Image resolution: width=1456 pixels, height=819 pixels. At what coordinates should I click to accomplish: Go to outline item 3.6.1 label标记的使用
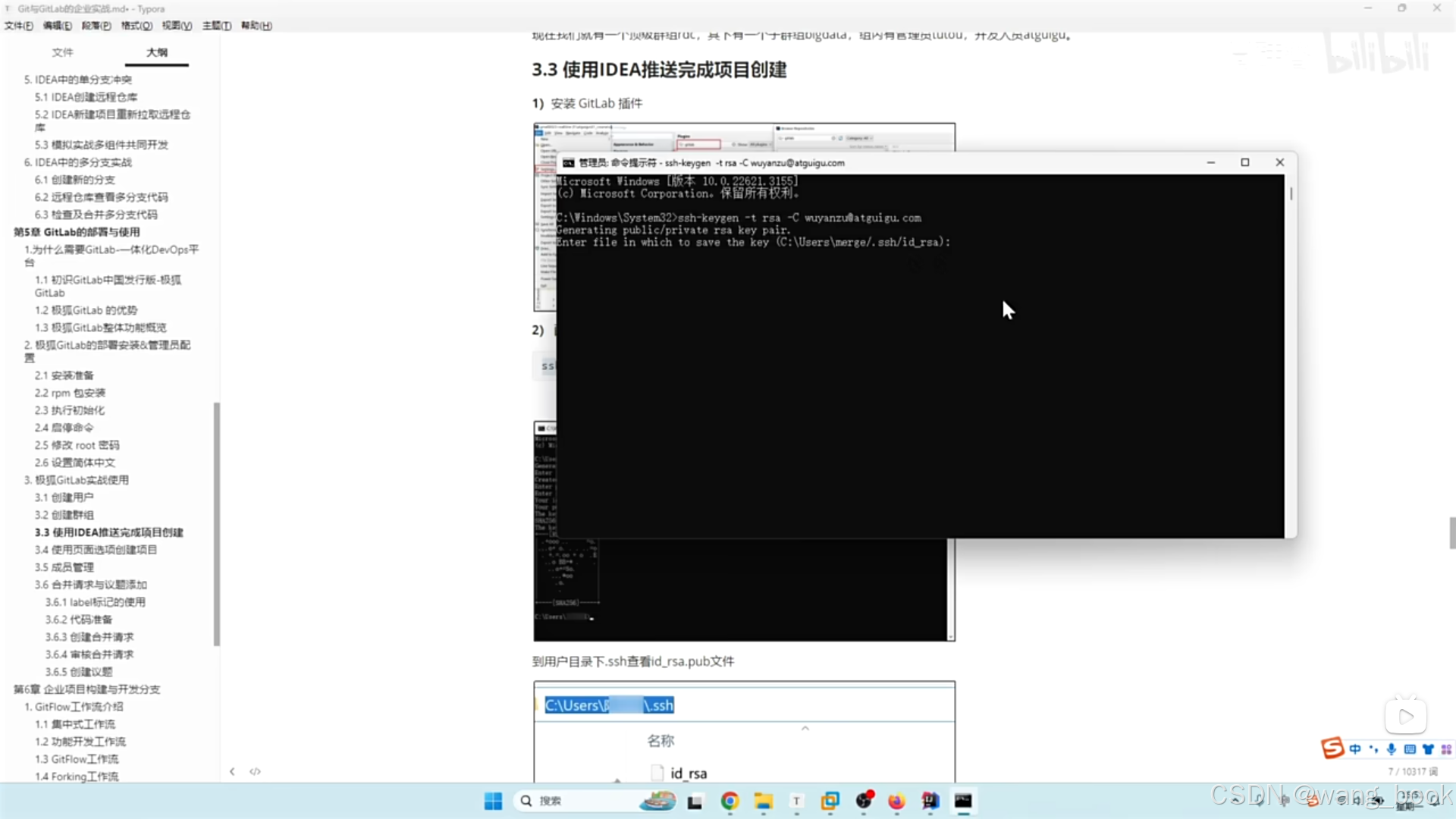(x=95, y=602)
